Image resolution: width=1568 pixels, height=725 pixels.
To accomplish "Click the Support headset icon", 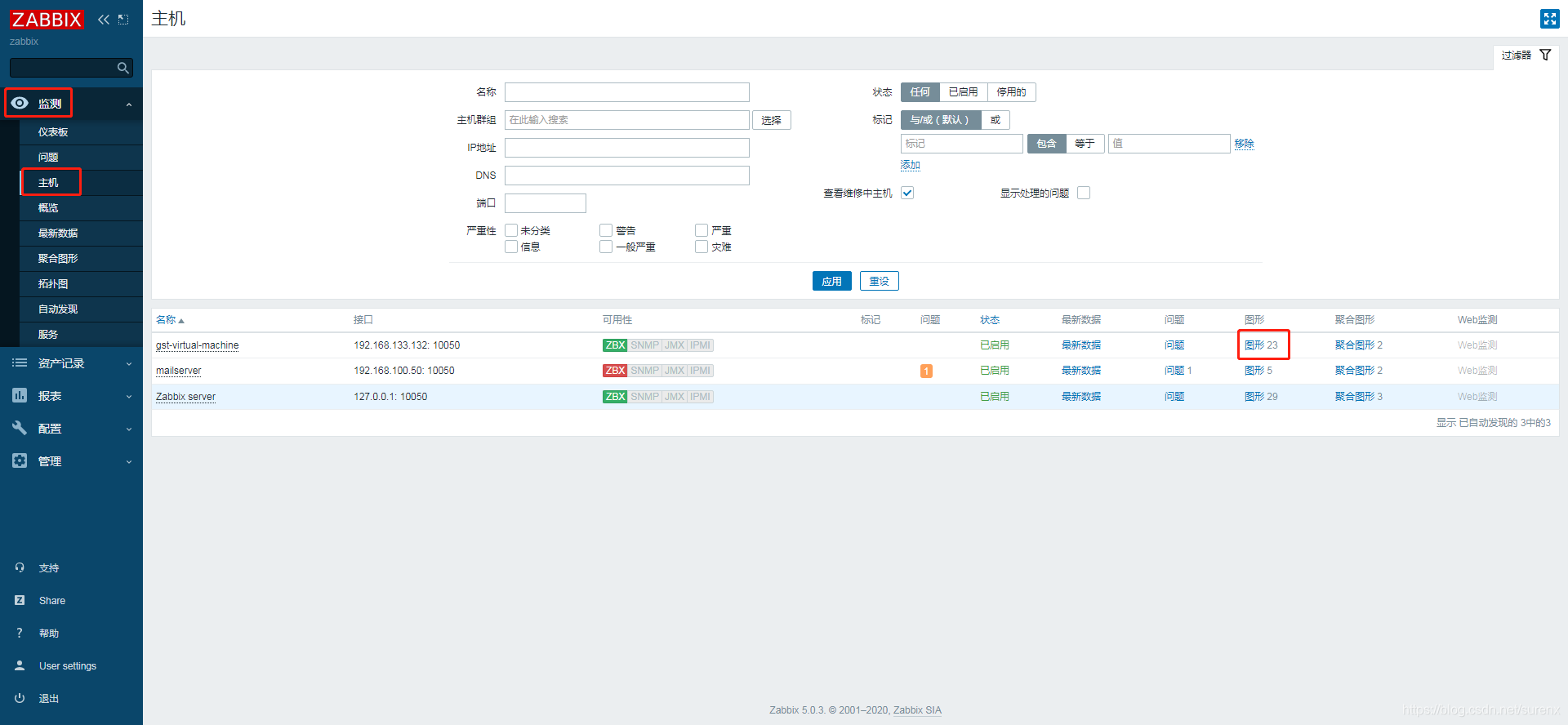I will click(20, 567).
